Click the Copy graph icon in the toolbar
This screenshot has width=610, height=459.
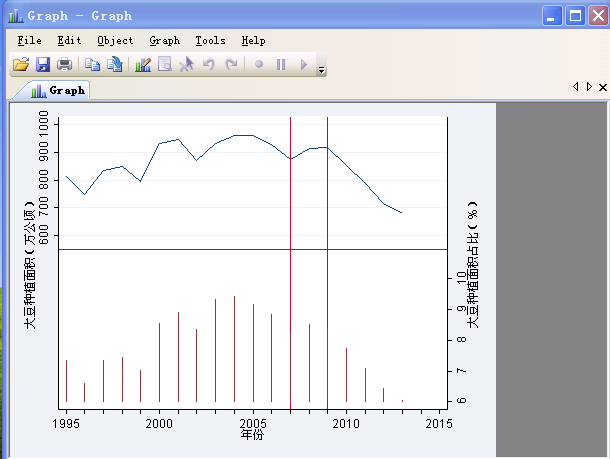pyautogui.click(x=92, y=65)
